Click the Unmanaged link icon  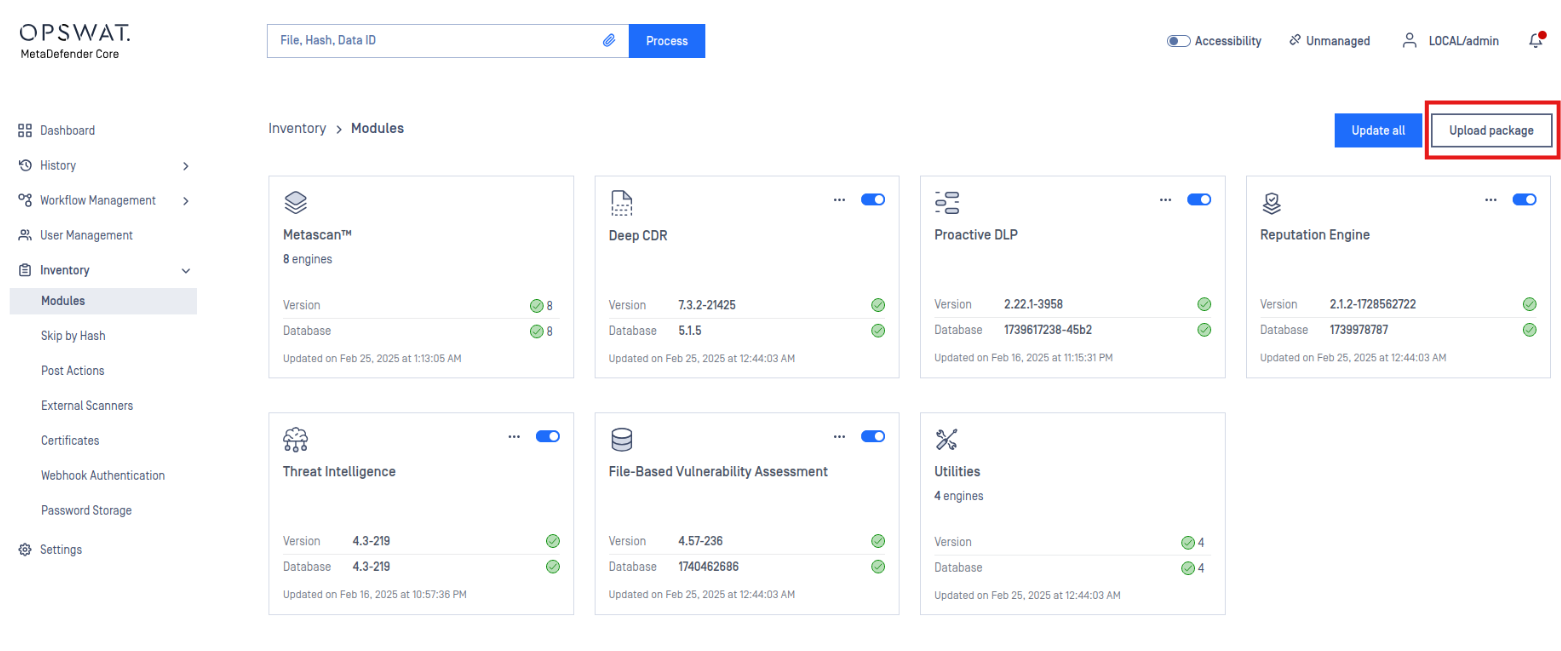[x=1294, y=41]
